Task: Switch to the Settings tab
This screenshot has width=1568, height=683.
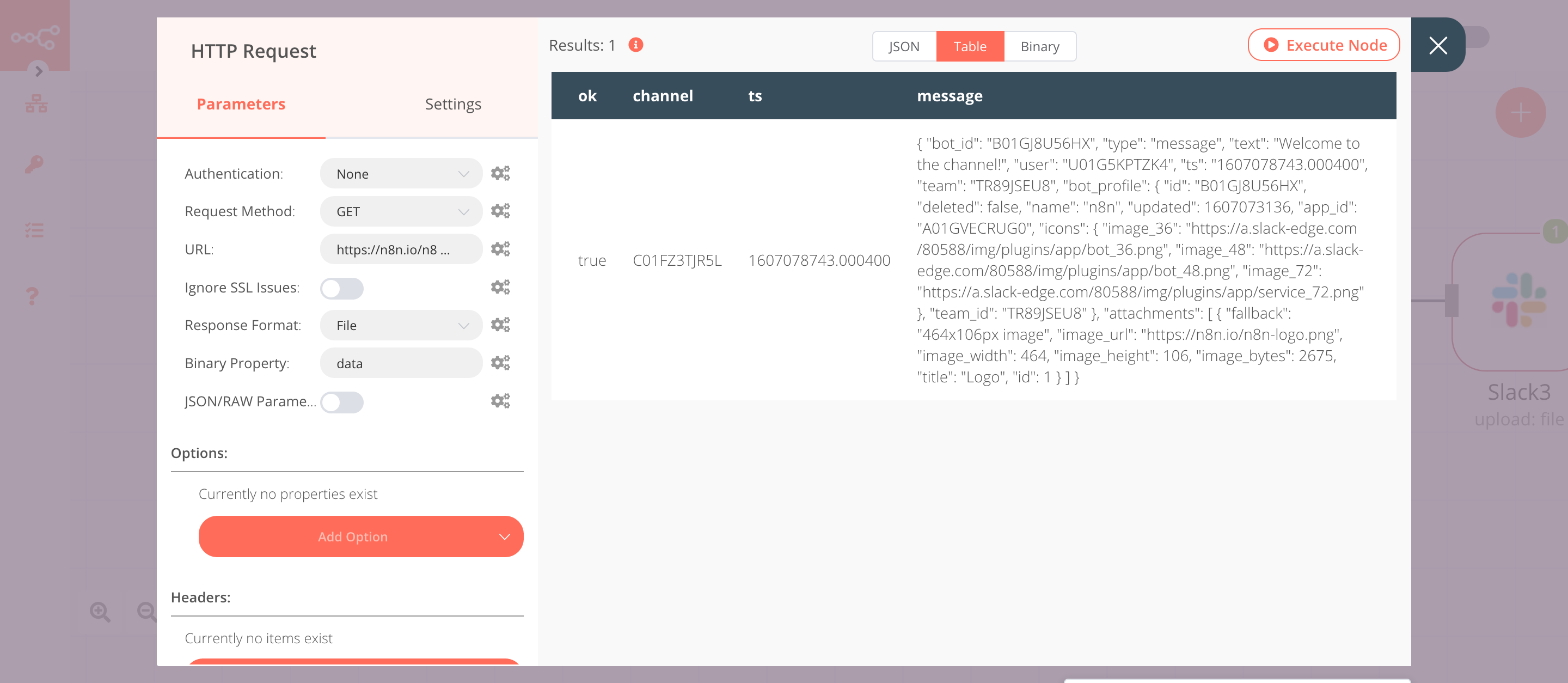Action: (453, 103)
